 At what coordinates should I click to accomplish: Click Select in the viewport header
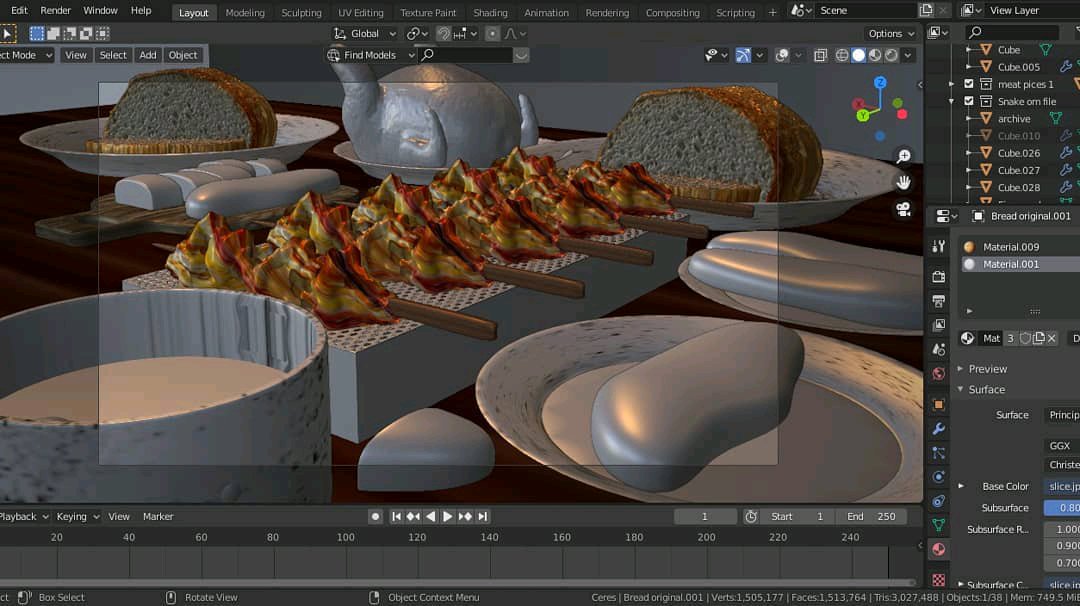(x=113, y=55)
